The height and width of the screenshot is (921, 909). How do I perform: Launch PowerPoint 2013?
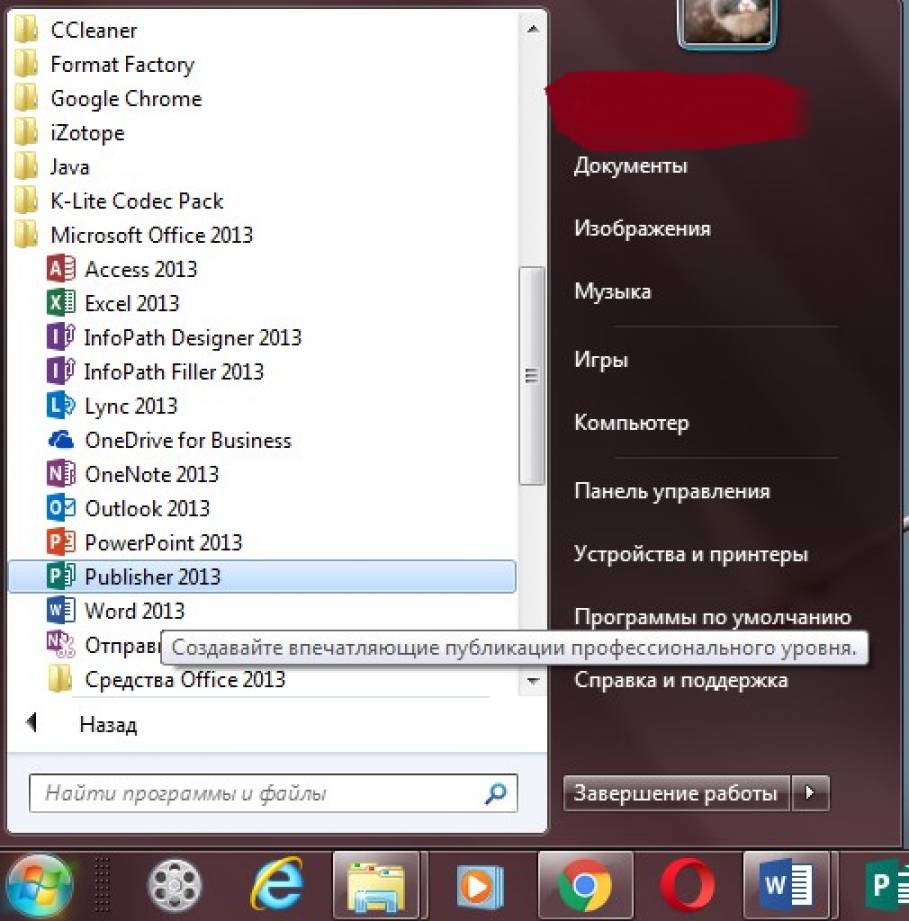pos(163,542)
